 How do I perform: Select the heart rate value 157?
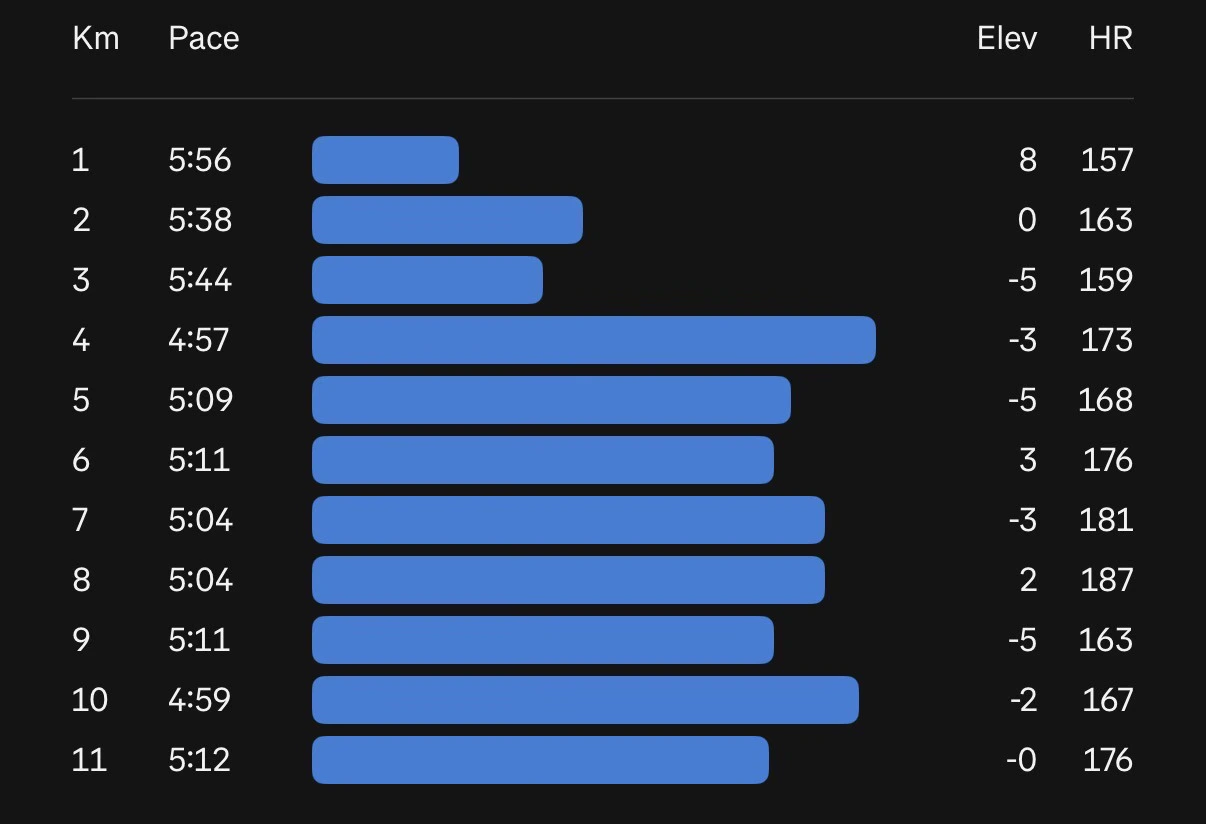point(1106,160)
